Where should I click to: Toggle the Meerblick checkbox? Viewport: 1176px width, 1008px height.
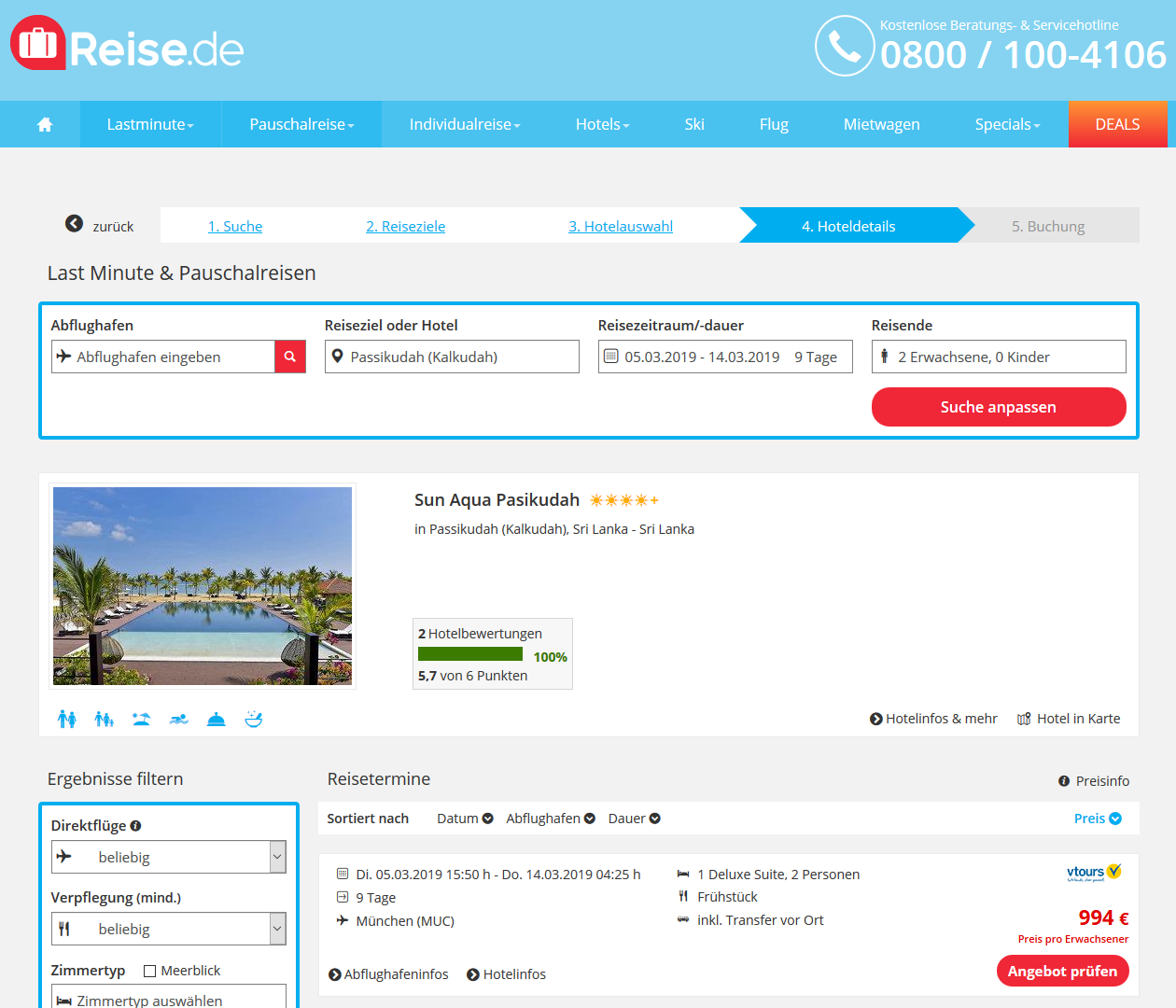click(149, 971)
